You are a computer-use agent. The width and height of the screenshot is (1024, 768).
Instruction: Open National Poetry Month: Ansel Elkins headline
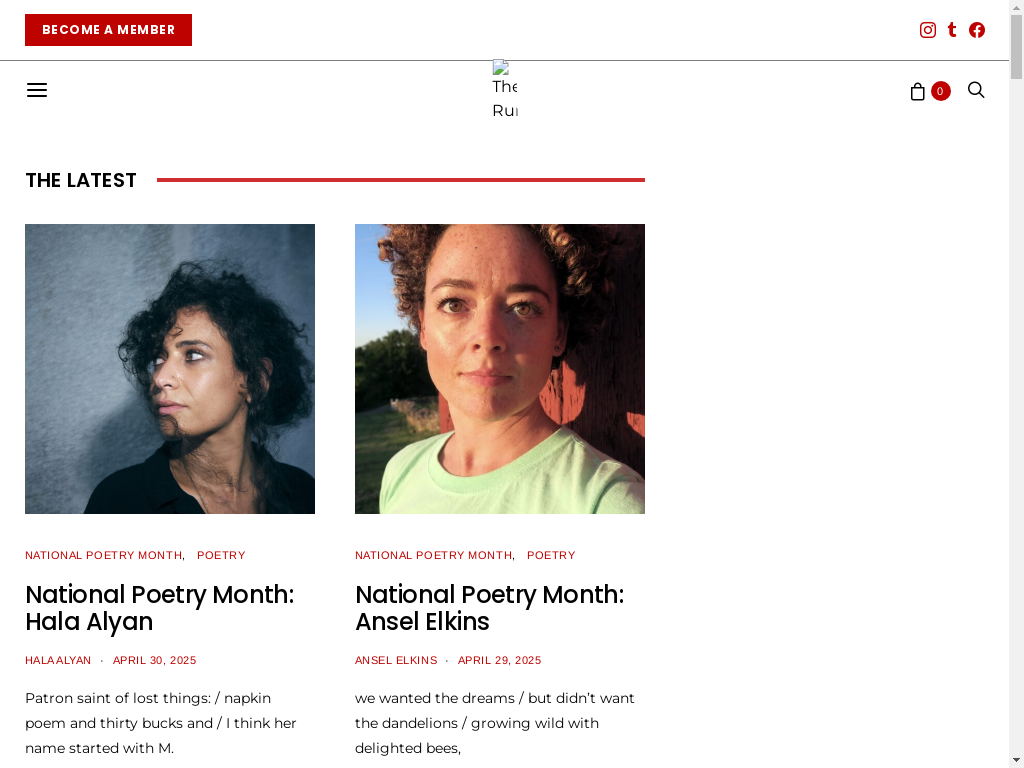[x=490, y=608]
